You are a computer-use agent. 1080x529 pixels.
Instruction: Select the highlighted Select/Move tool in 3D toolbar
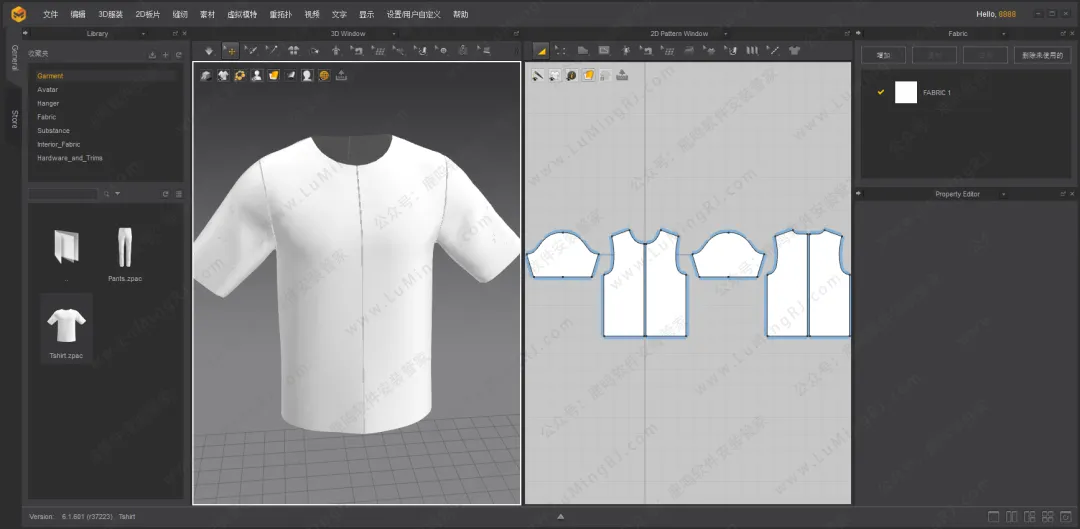click(231, 50)
